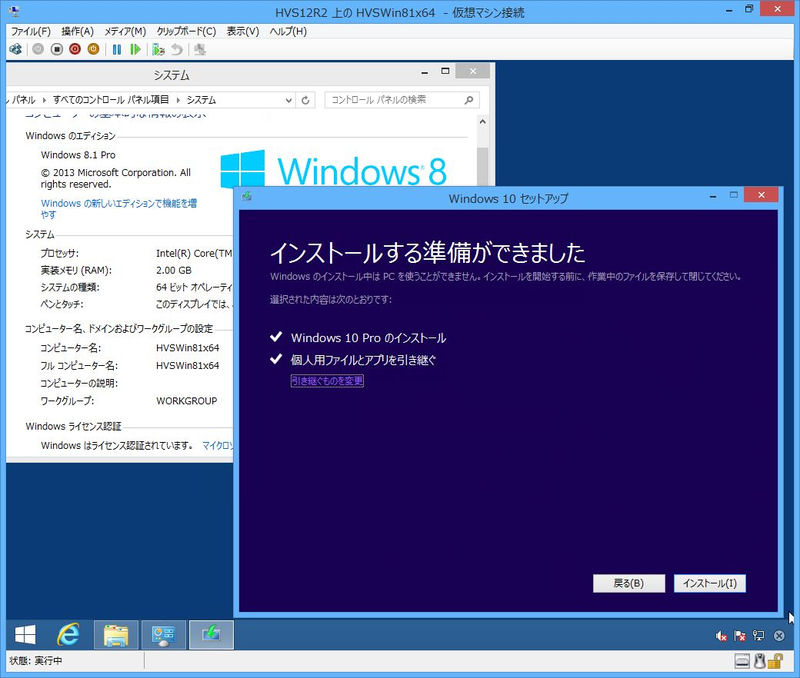800x678 pixels.
Task: Click the greyed-out Start VM toolbar icon
Action: (38, 49)
